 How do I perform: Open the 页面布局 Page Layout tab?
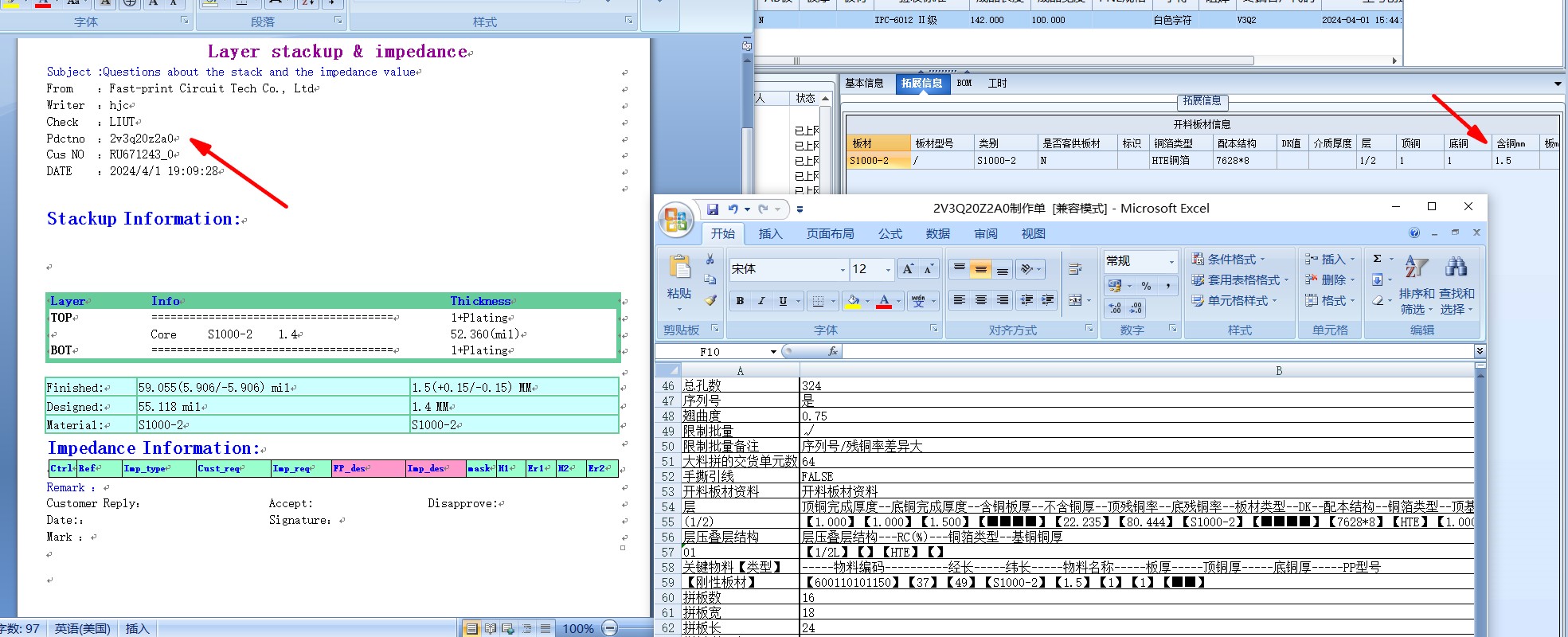(831, 233)
